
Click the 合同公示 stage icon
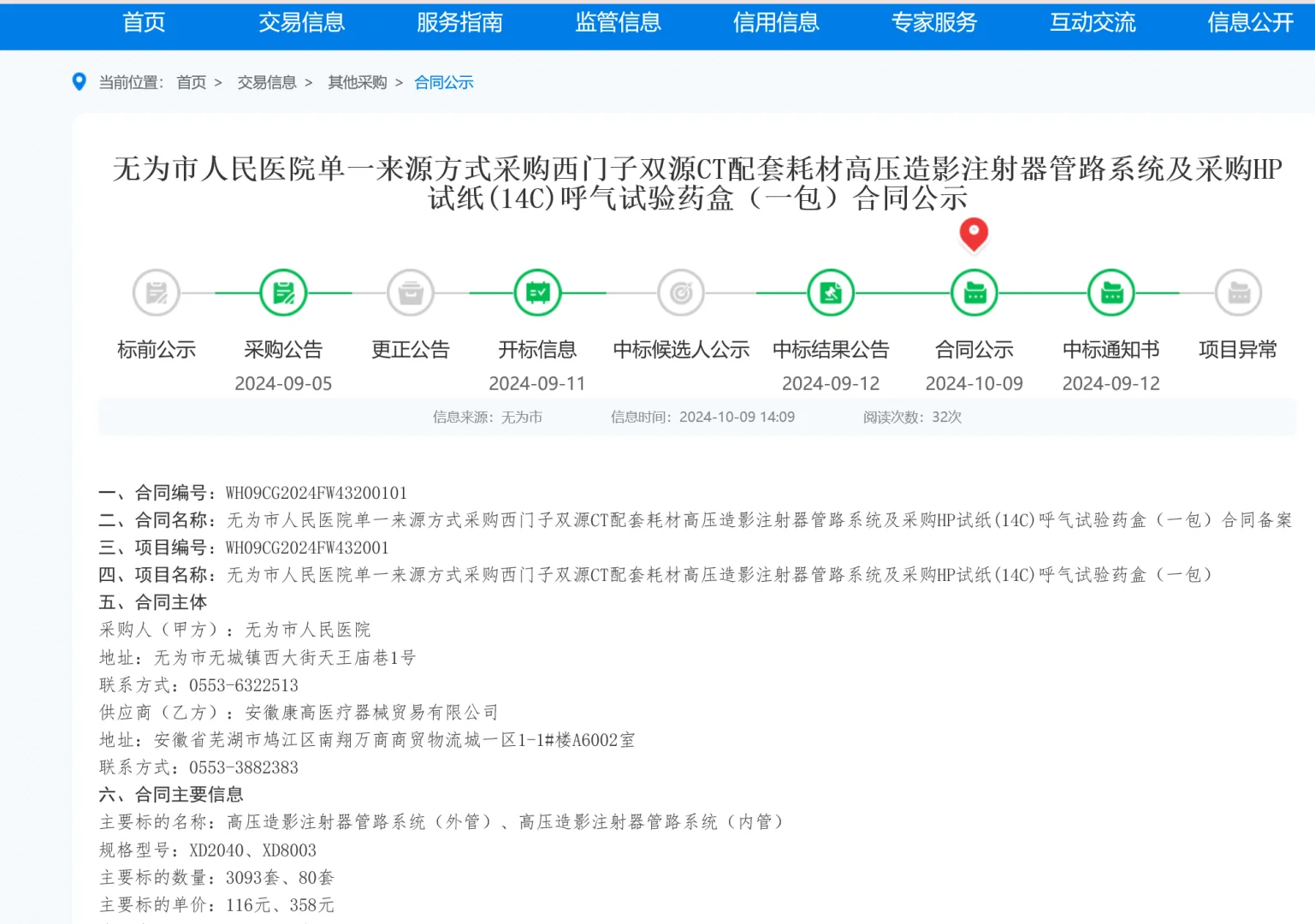point(974,292)
